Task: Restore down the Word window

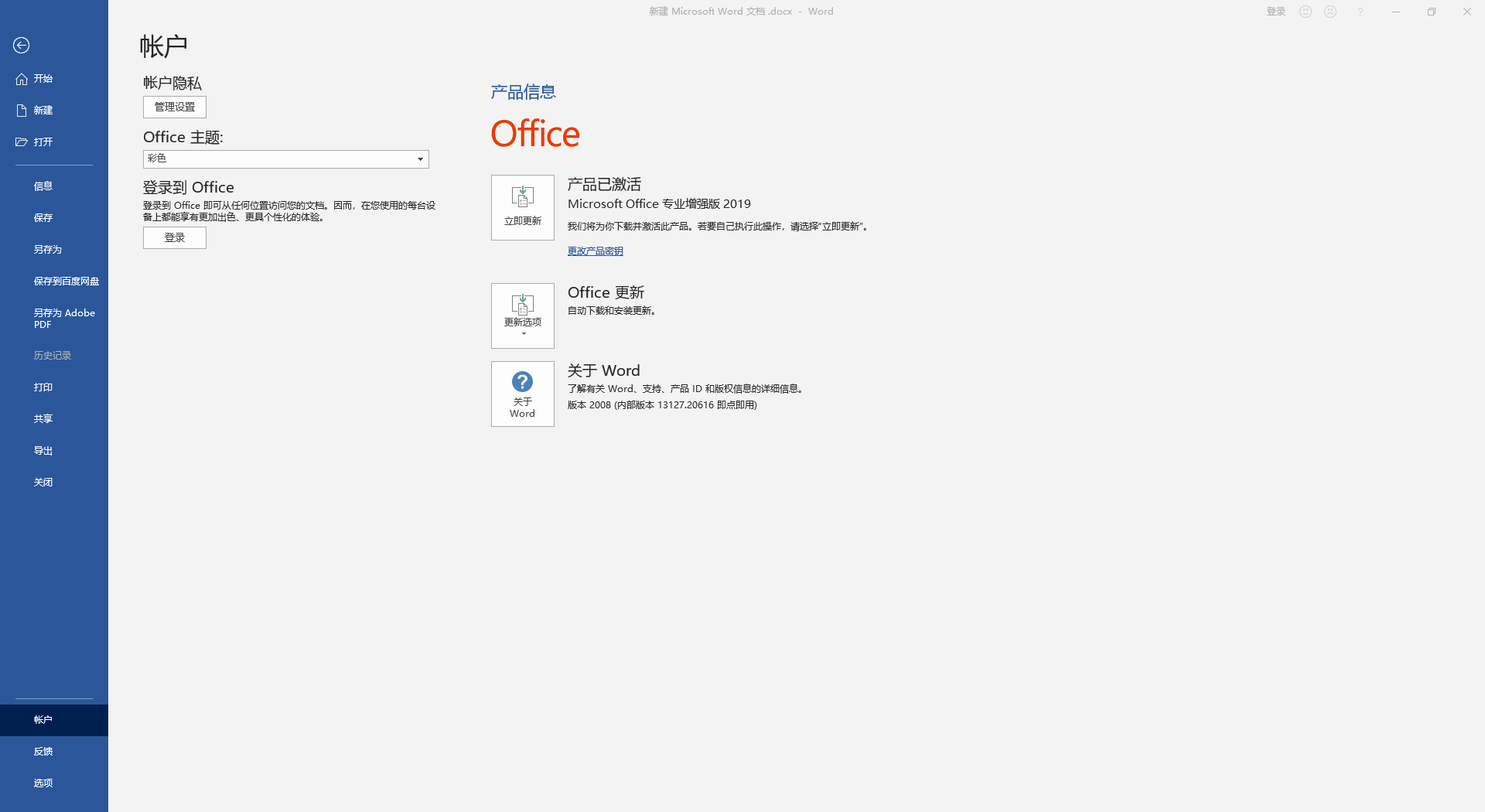Action: point(1432,12)
